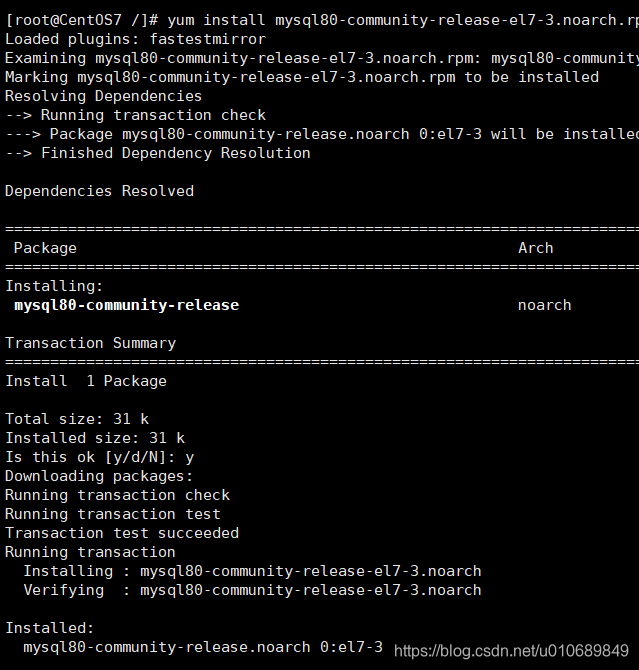Screen dimensions: 639x670
Task: Click the 'Loaded plugins: fastestmirror' line
Action: [135, 39]
